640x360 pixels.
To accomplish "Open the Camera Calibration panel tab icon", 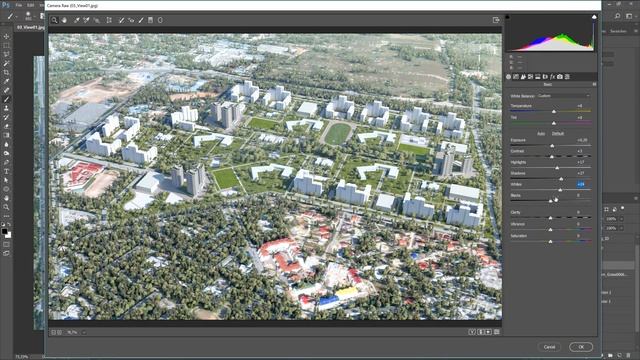I will (560, 77).
